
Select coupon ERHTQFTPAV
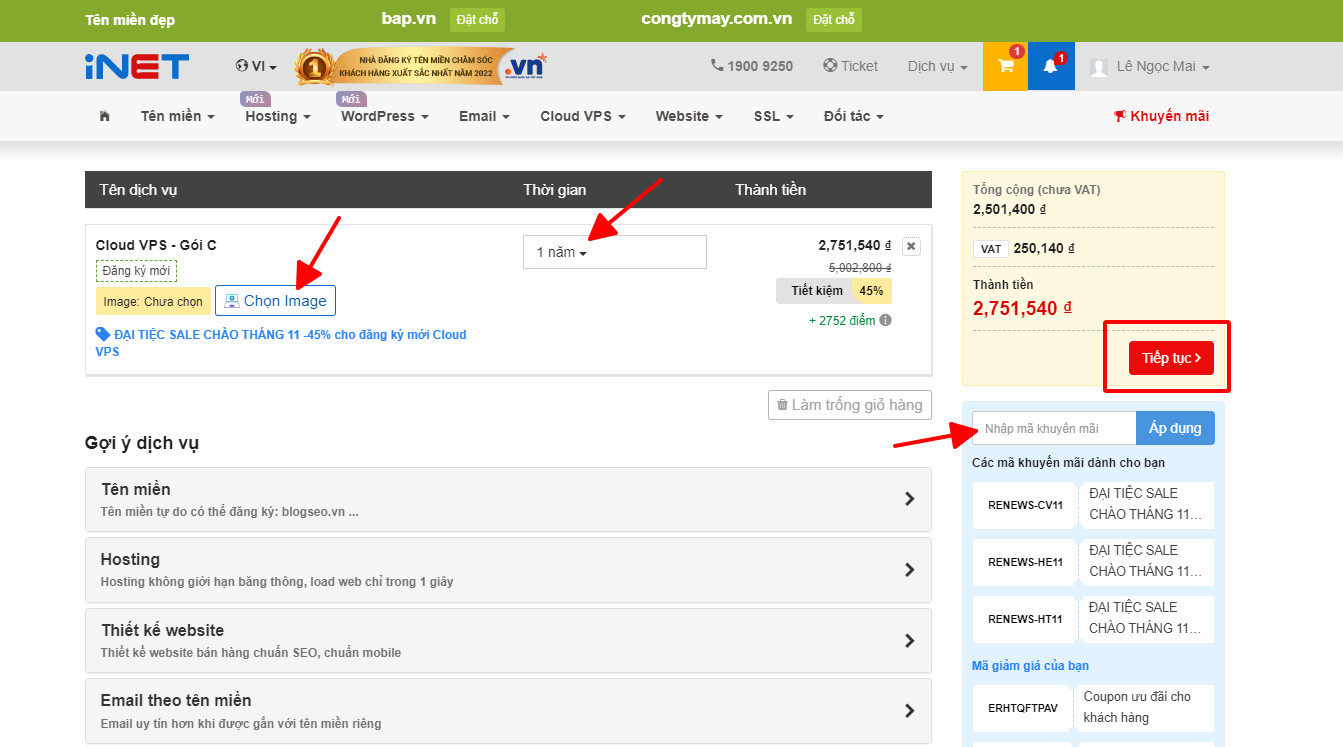coord(1093,708)
